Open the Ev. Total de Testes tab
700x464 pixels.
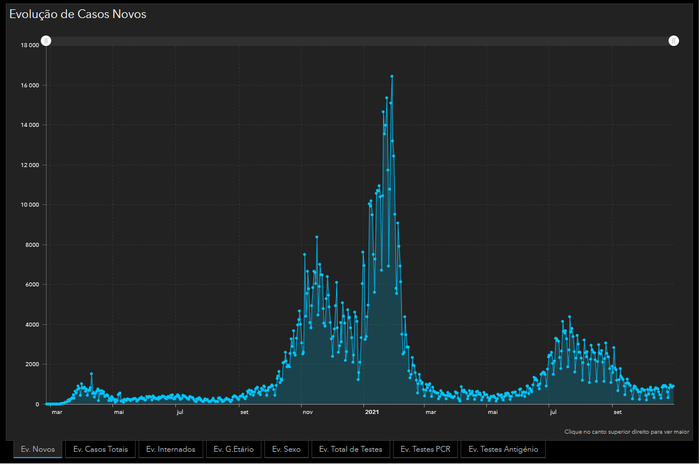pyautogui.click(x=350, y=450)
